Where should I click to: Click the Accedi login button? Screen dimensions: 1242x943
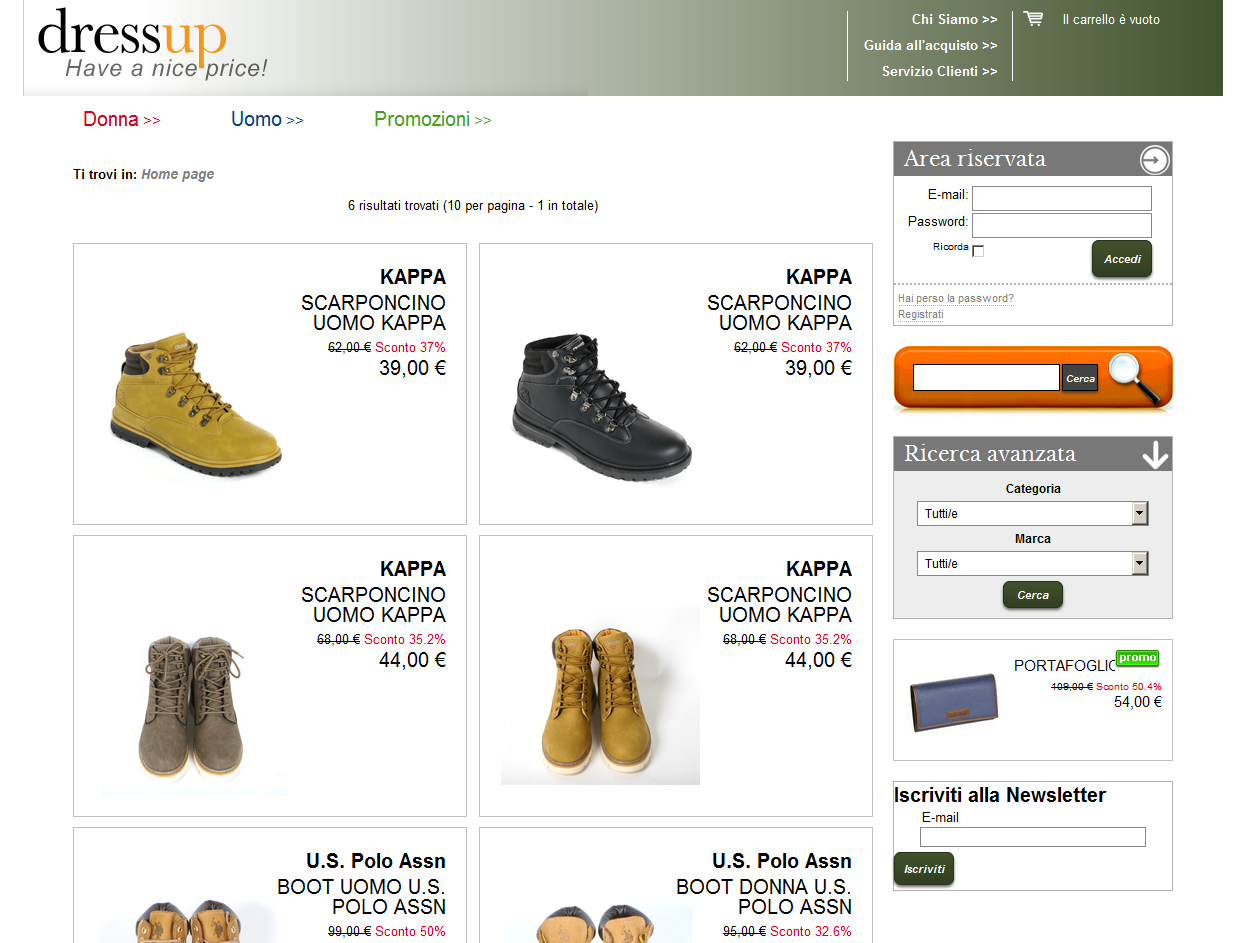1121,259
